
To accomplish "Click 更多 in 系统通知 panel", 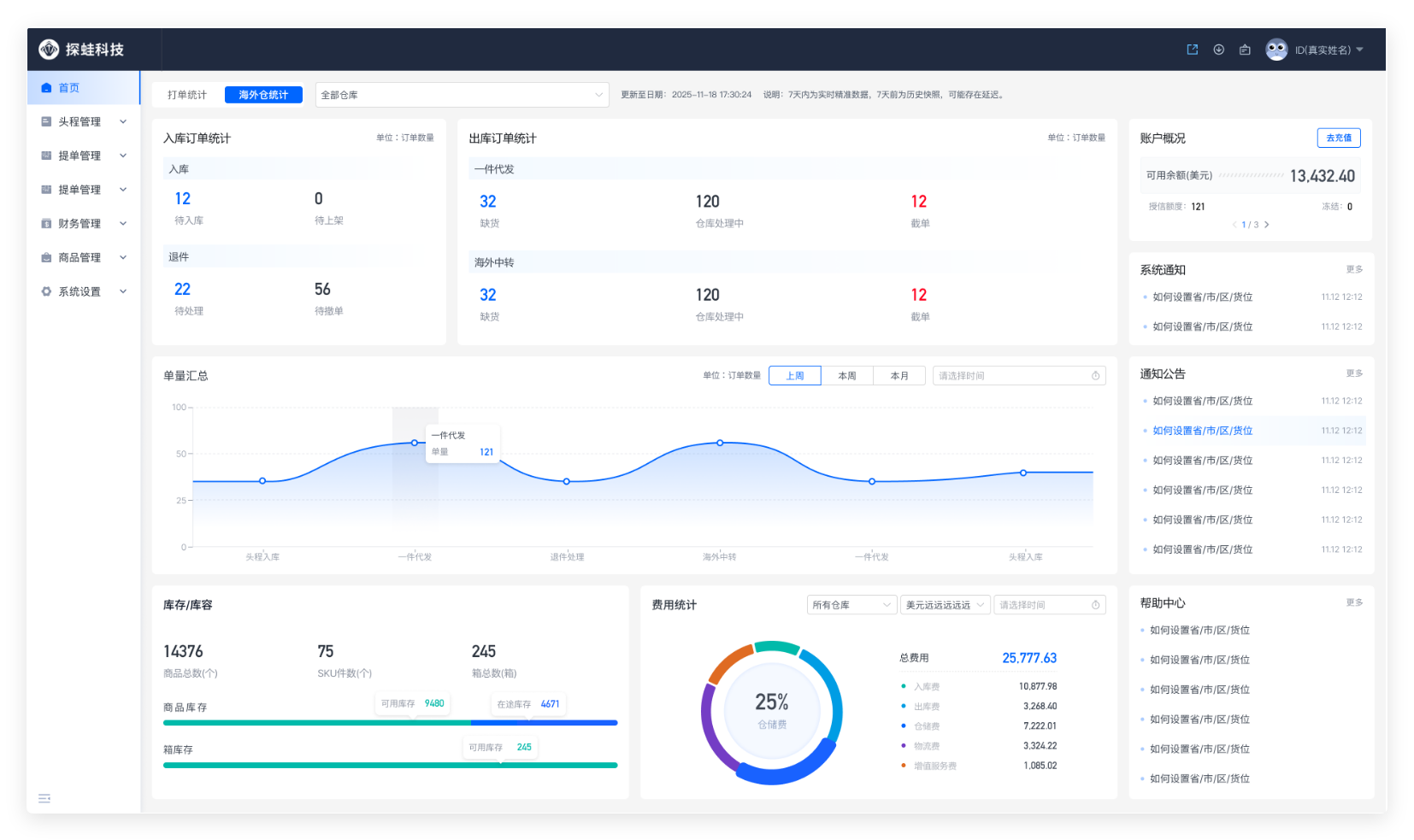I will click(1354, 269).
